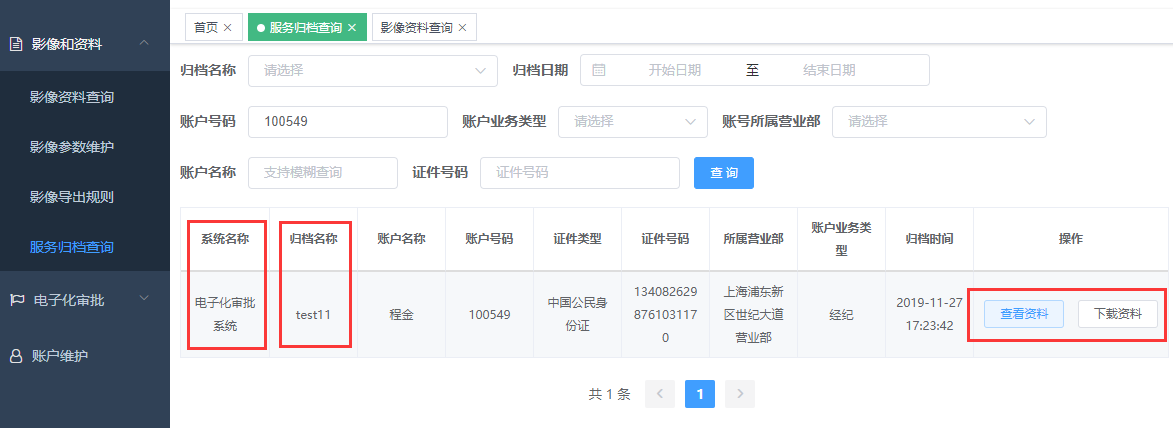1173x428 pixels.
Task: Click the 经纪 business type cell
Action: [841, 314]
